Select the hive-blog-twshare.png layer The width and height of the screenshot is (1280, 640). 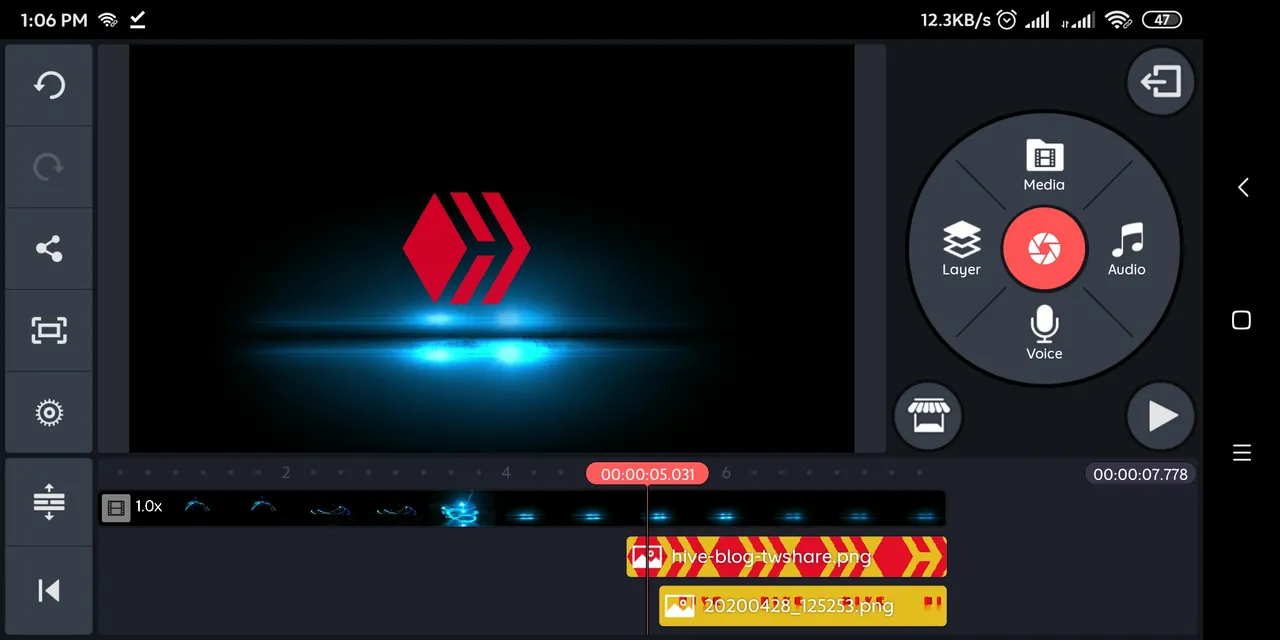pos(787,557)
